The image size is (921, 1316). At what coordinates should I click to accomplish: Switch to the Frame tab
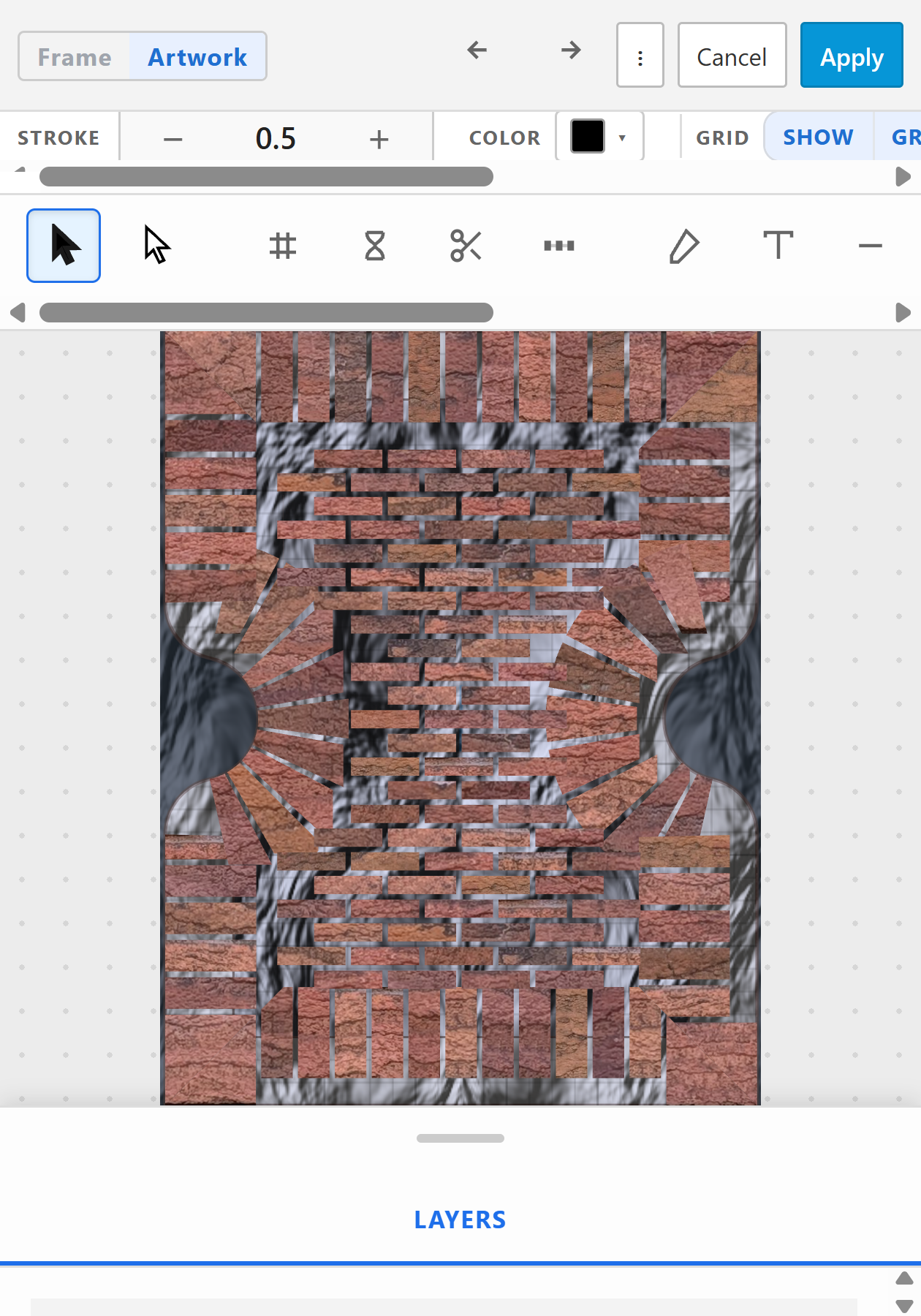[75, 56]
